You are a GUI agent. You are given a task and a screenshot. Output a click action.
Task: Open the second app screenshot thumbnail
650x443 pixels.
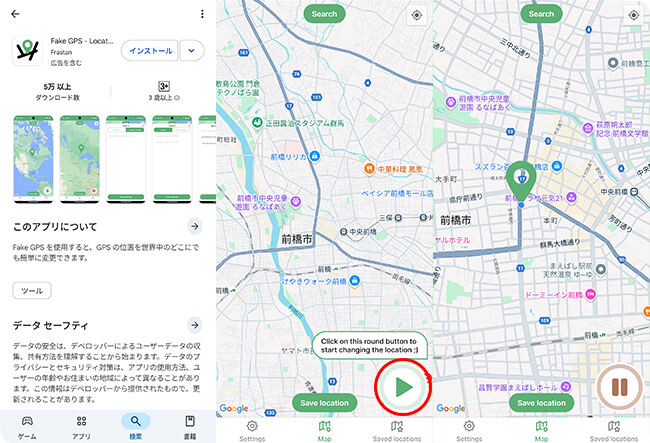[x=80, y=159]
